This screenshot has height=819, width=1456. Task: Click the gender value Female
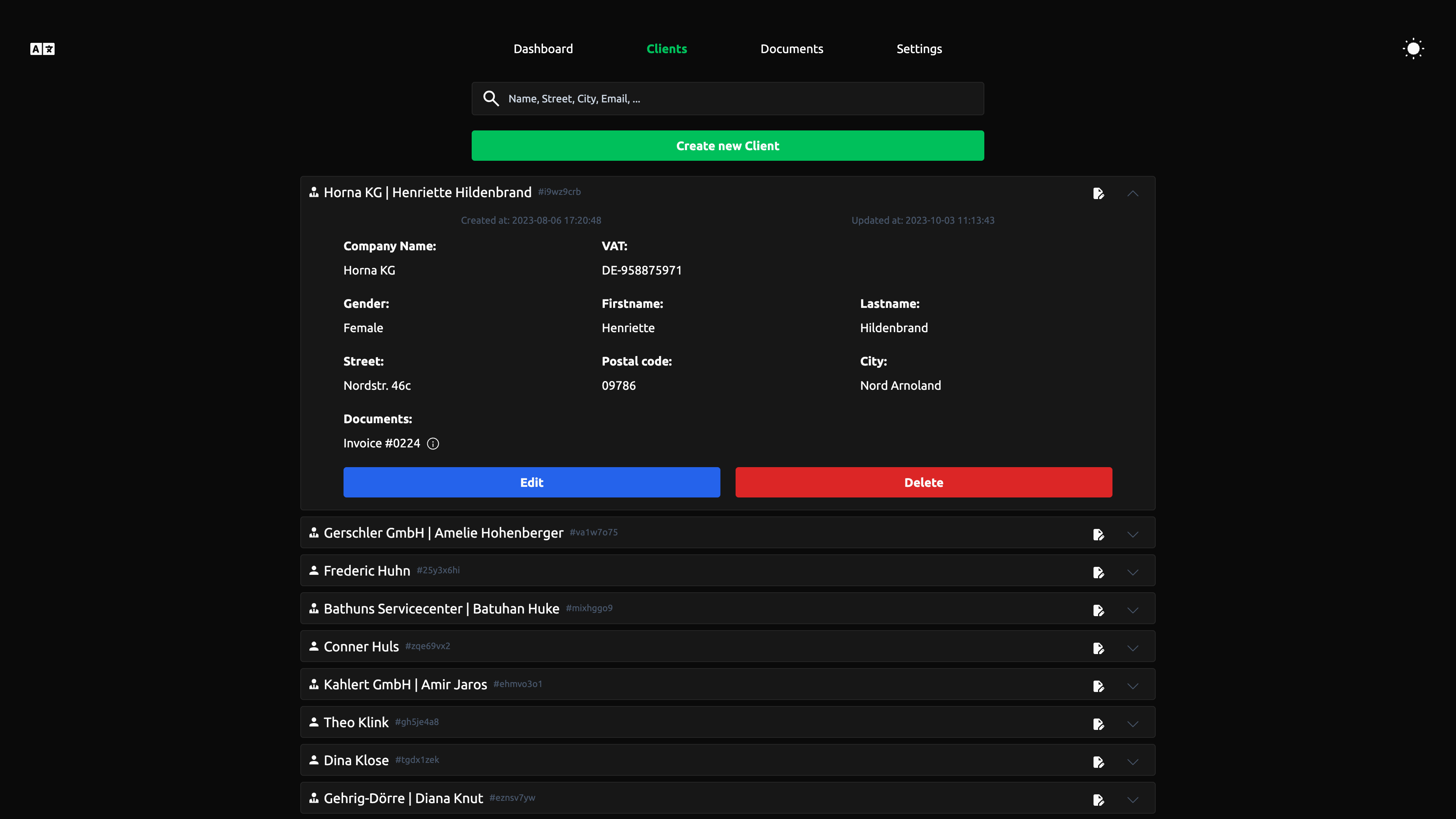(363, 328)
